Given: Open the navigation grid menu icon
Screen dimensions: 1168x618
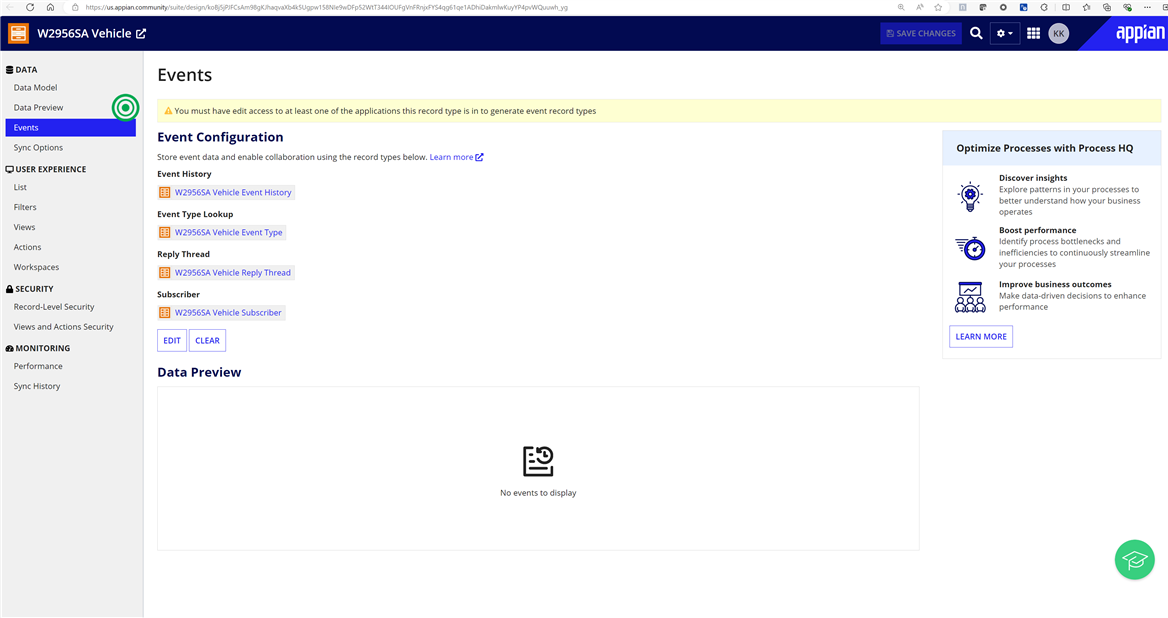Looking at the screenshot, I should pyautogui.click(x=1033, y=34).
